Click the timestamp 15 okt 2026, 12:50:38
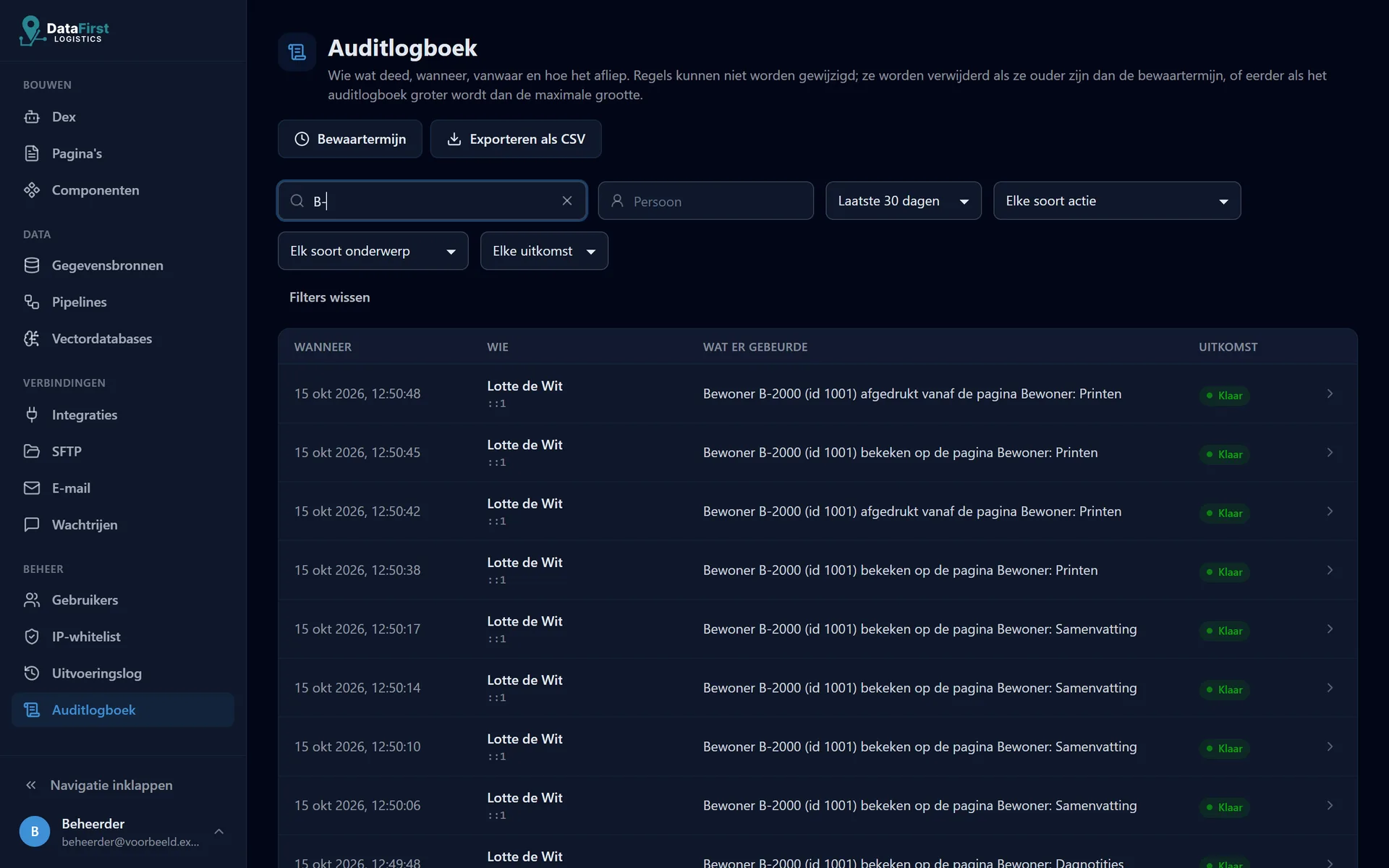 [x=357, y=570]
